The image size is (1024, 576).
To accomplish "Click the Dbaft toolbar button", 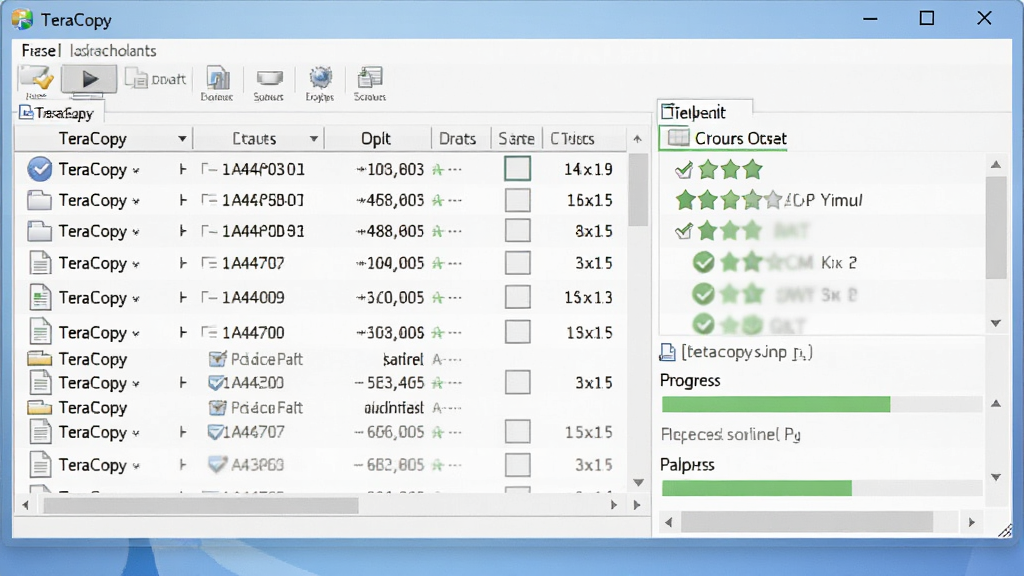I will [x=155, y=80].
